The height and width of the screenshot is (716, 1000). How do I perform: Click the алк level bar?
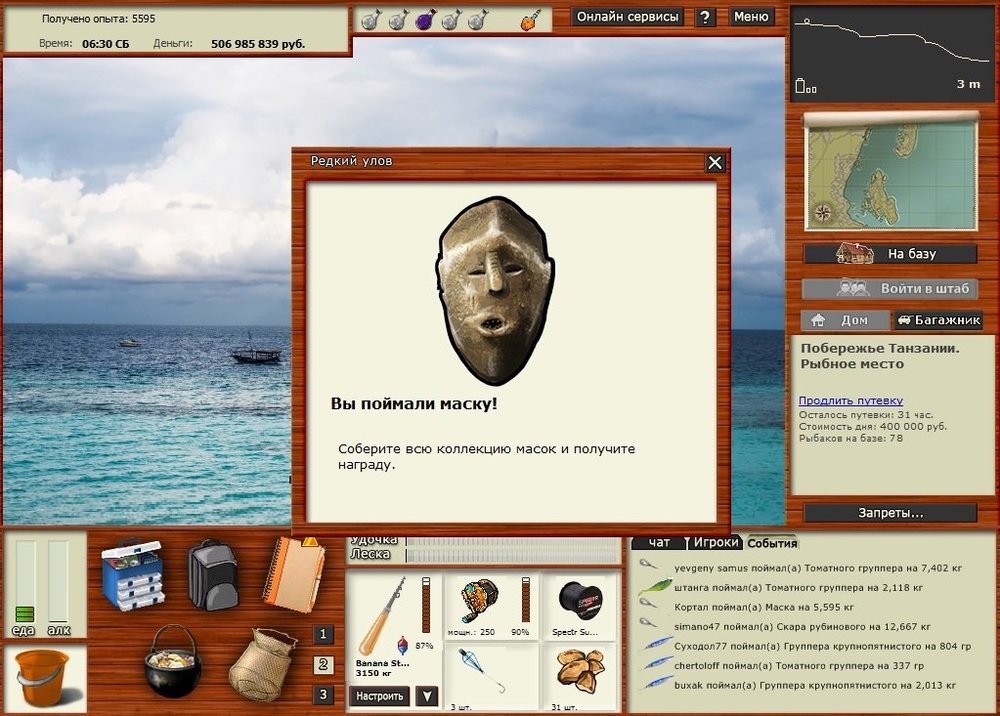point(58,581)
